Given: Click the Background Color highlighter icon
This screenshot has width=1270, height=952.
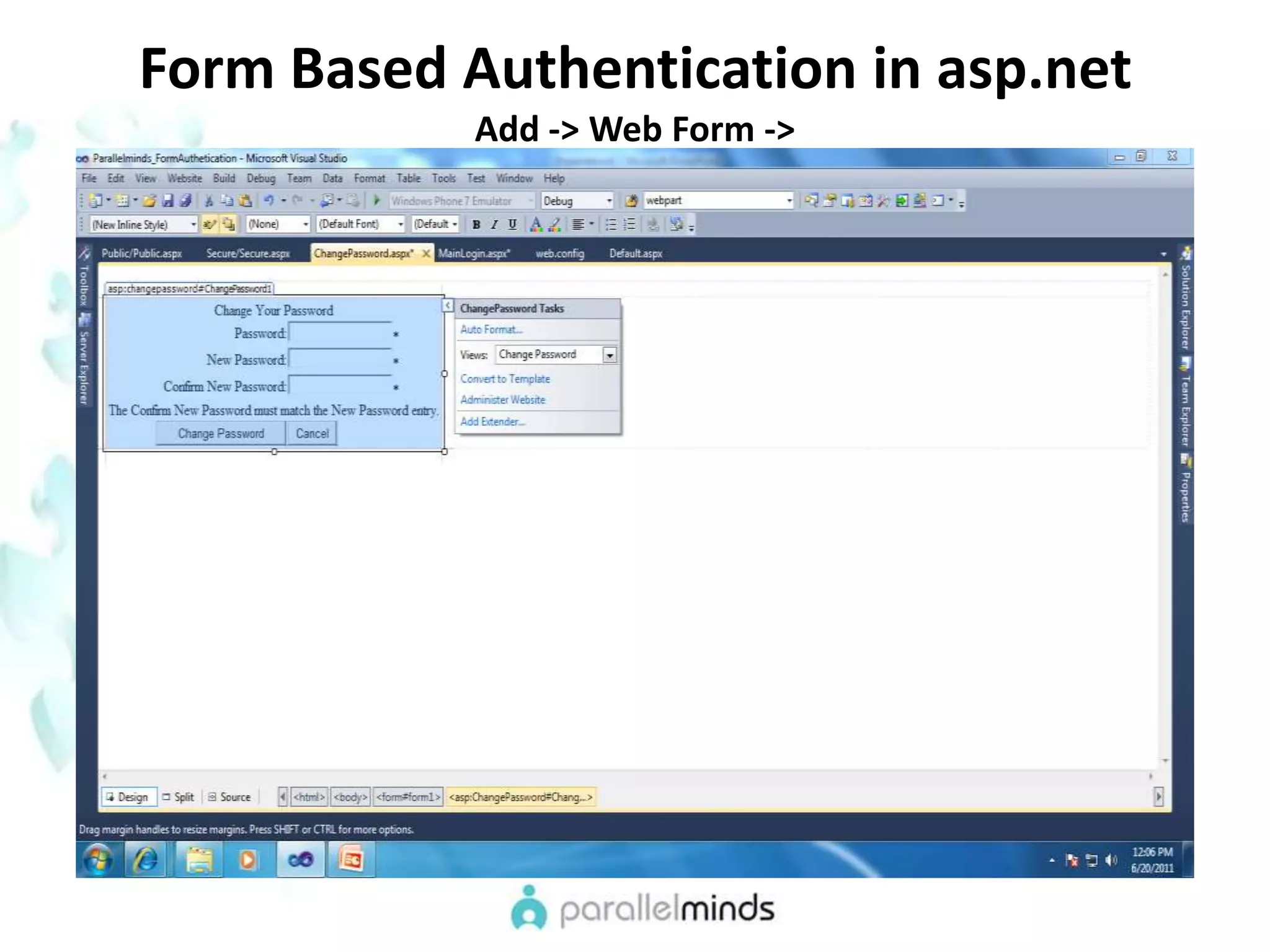Looking at the screenshot, I should coord(554,224).
